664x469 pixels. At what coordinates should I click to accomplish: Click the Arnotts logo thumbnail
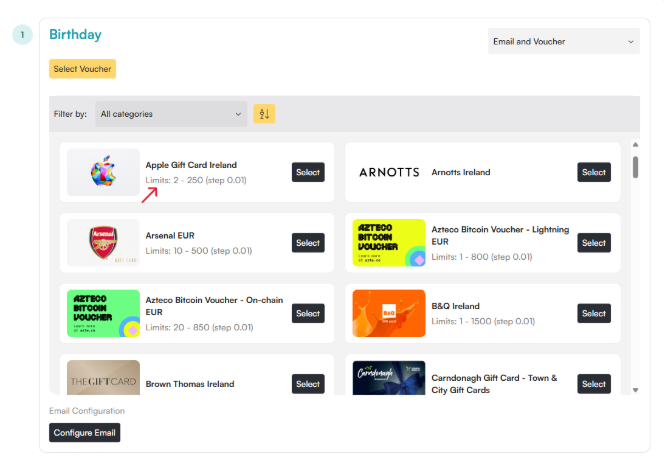[389, 172]
